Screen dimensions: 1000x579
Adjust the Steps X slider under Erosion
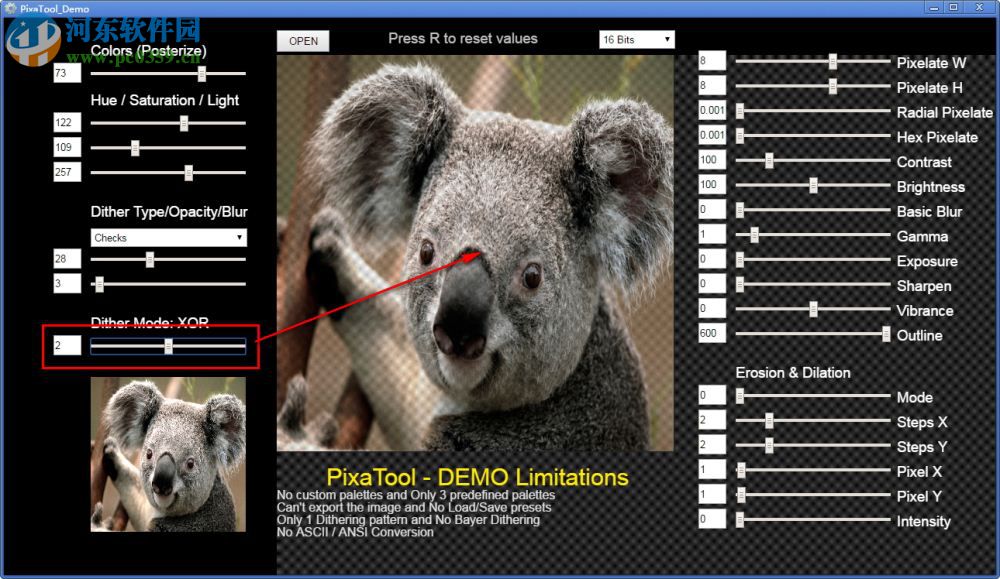[x=768, y=421]
